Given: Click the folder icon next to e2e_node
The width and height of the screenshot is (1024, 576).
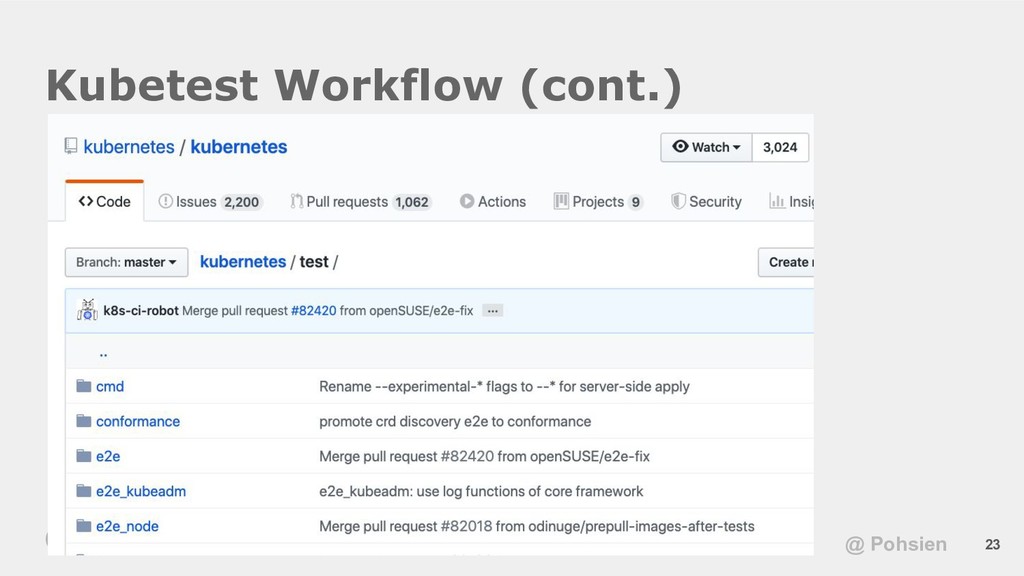Looking at the screenshot, I should tap(84, 526).
